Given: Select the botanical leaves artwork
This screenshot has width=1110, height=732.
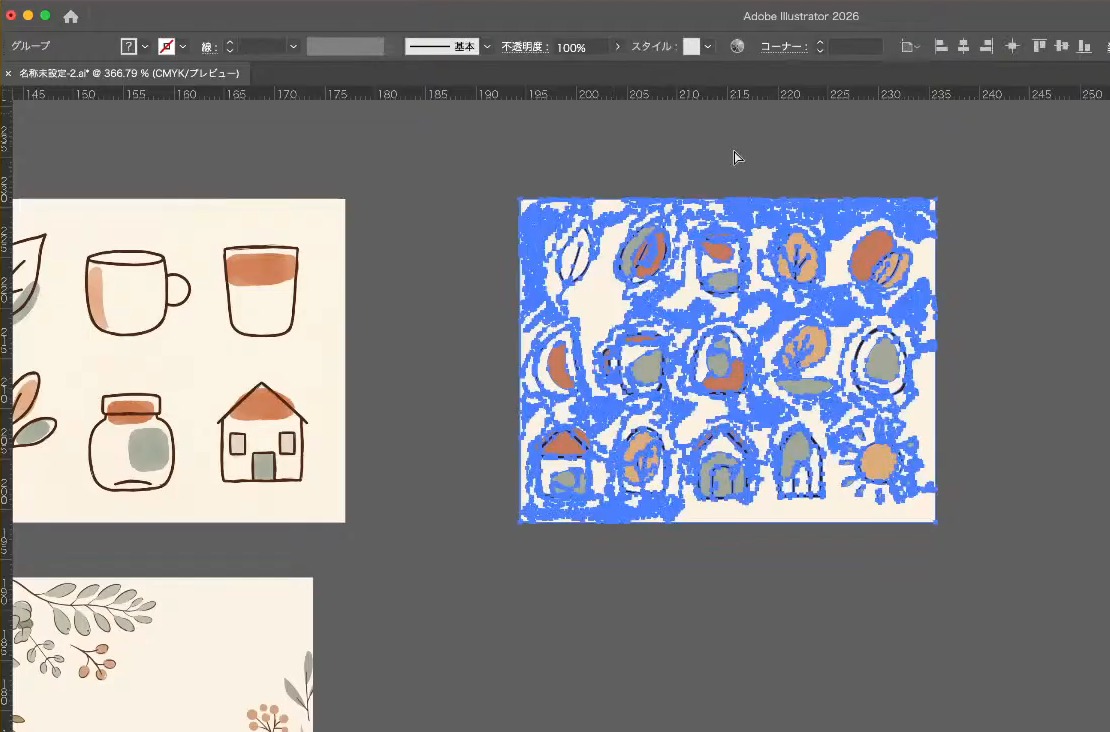Looking at the screenshot, I should coord(163,655).
